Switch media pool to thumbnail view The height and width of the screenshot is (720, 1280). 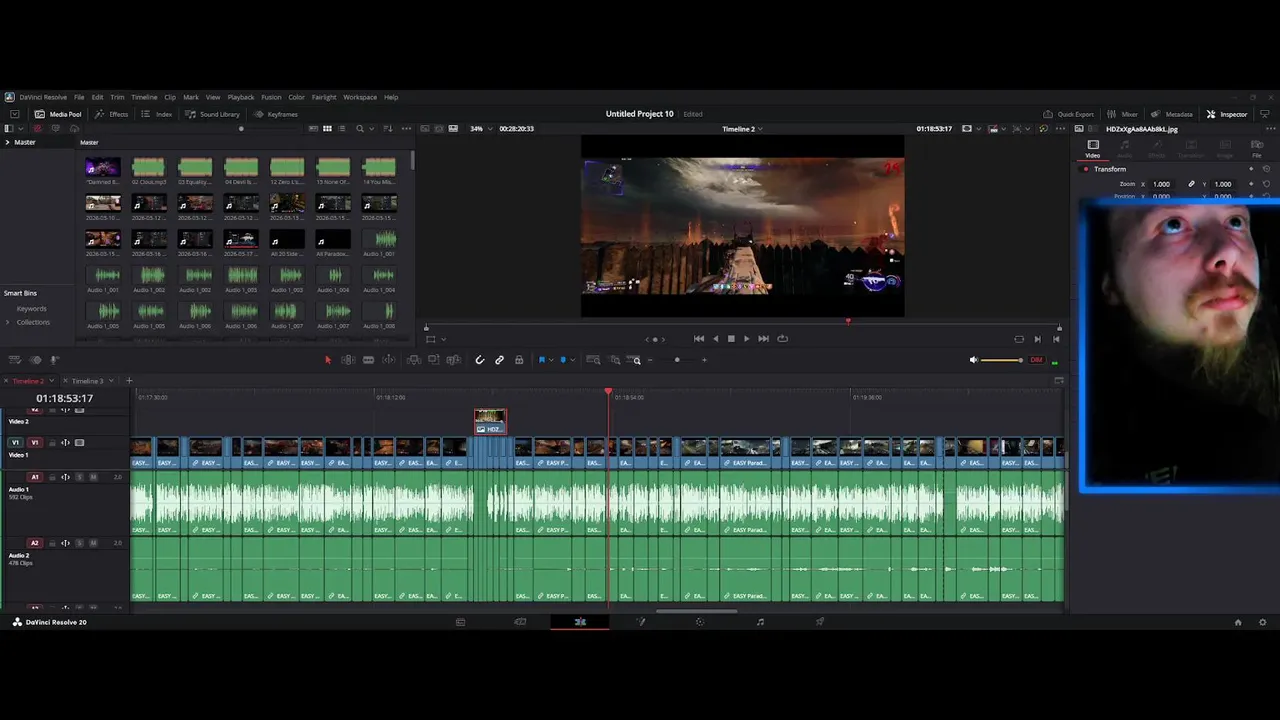click(x=327, y=129)
